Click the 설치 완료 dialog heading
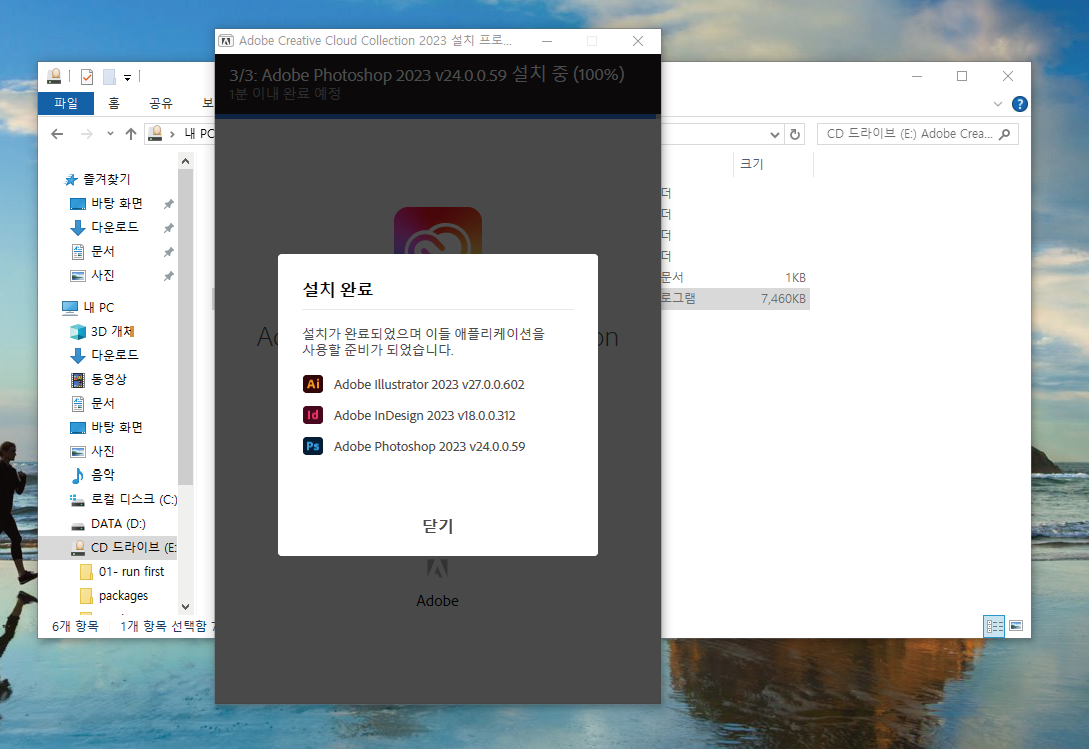The width and height of the screenshot is (1089, 749). [338, 289]
